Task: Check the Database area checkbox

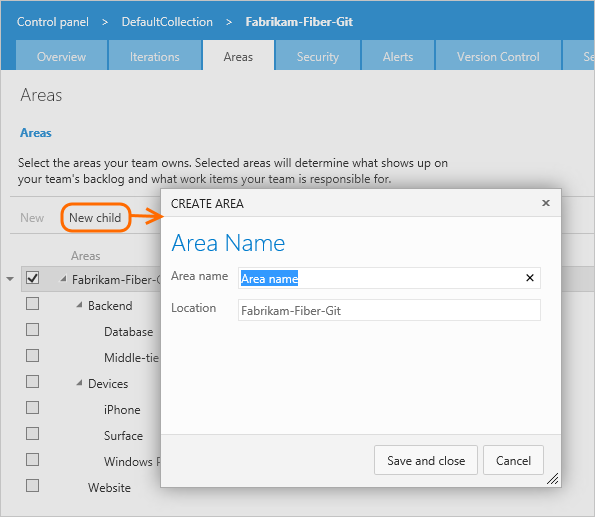Action: [x=32, y=329]
